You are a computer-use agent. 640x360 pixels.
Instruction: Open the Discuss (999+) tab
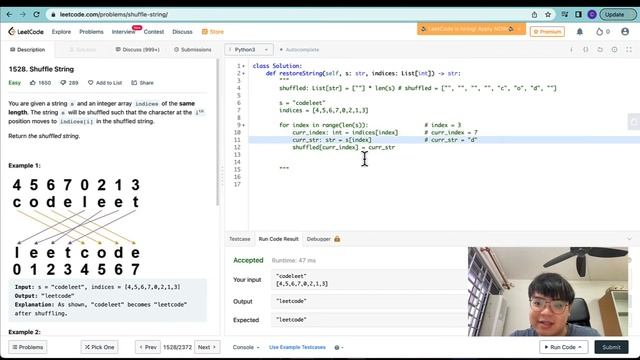point(138,49)
